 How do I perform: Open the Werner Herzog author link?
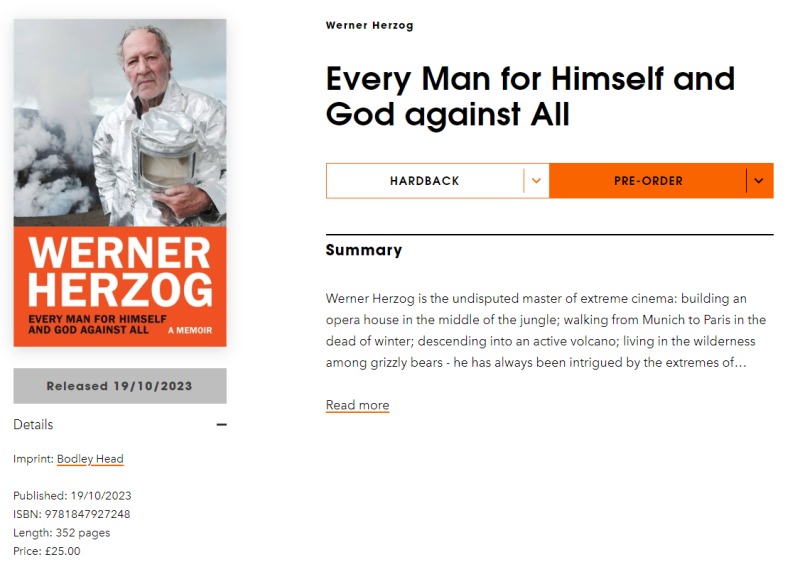point(369,26)
